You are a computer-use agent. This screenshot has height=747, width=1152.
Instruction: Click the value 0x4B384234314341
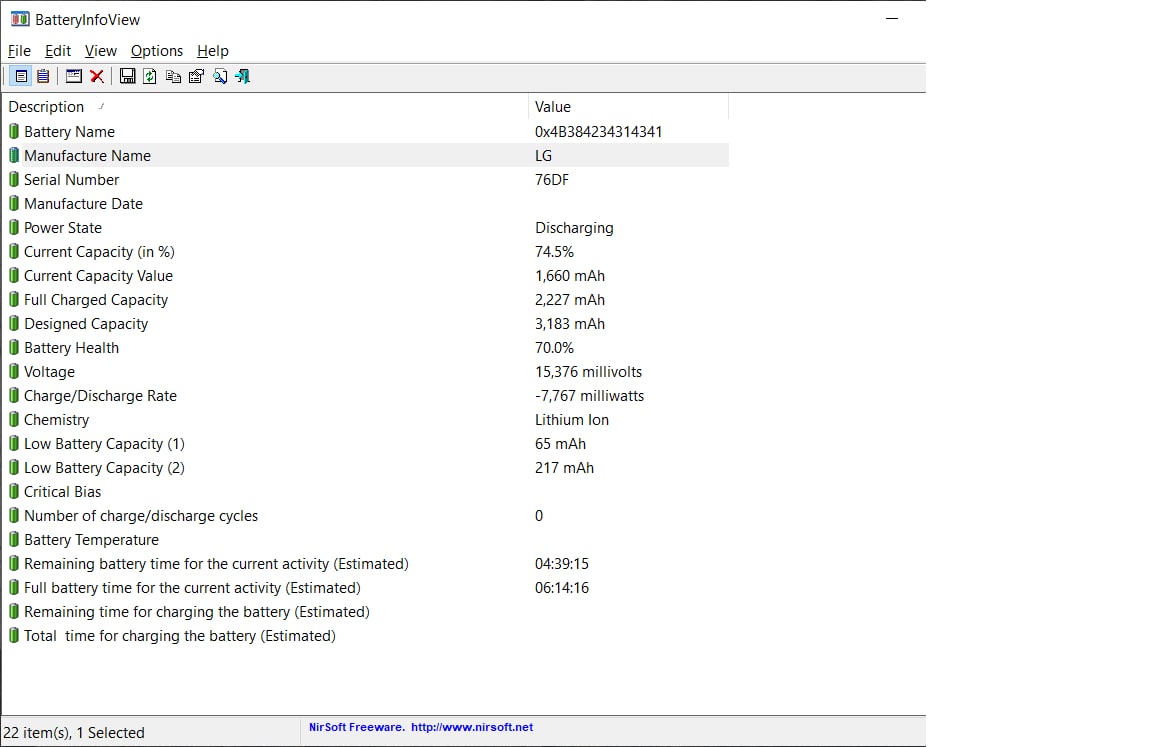tap(599, 131)
